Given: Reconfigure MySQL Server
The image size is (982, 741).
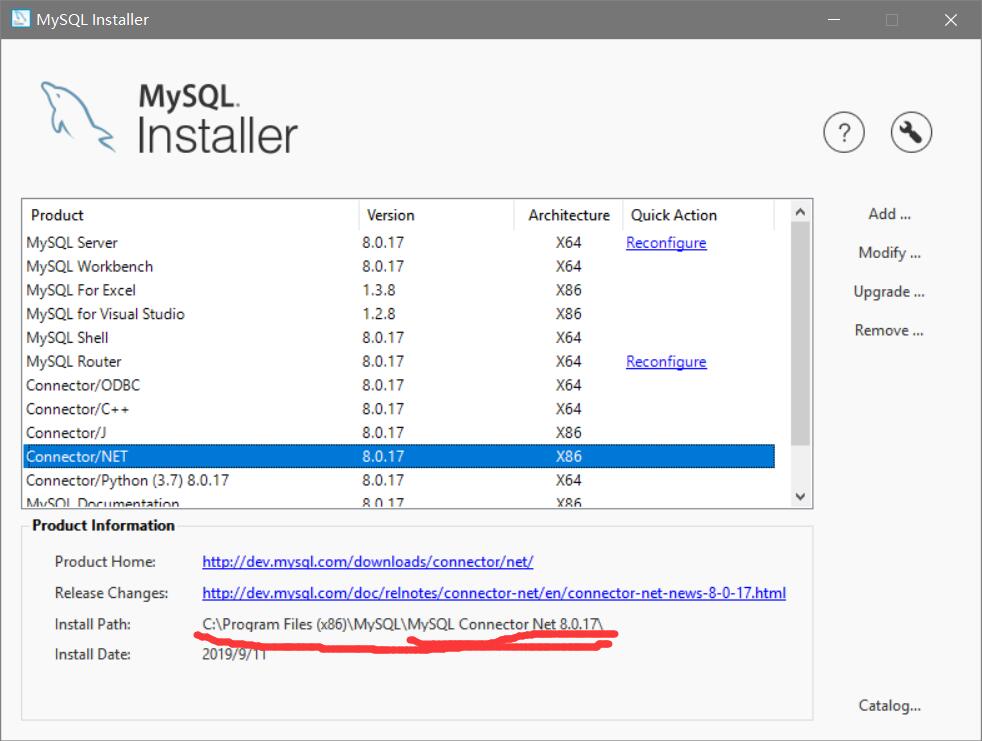Looking at the screenshot, I should (x=666, y=242).
